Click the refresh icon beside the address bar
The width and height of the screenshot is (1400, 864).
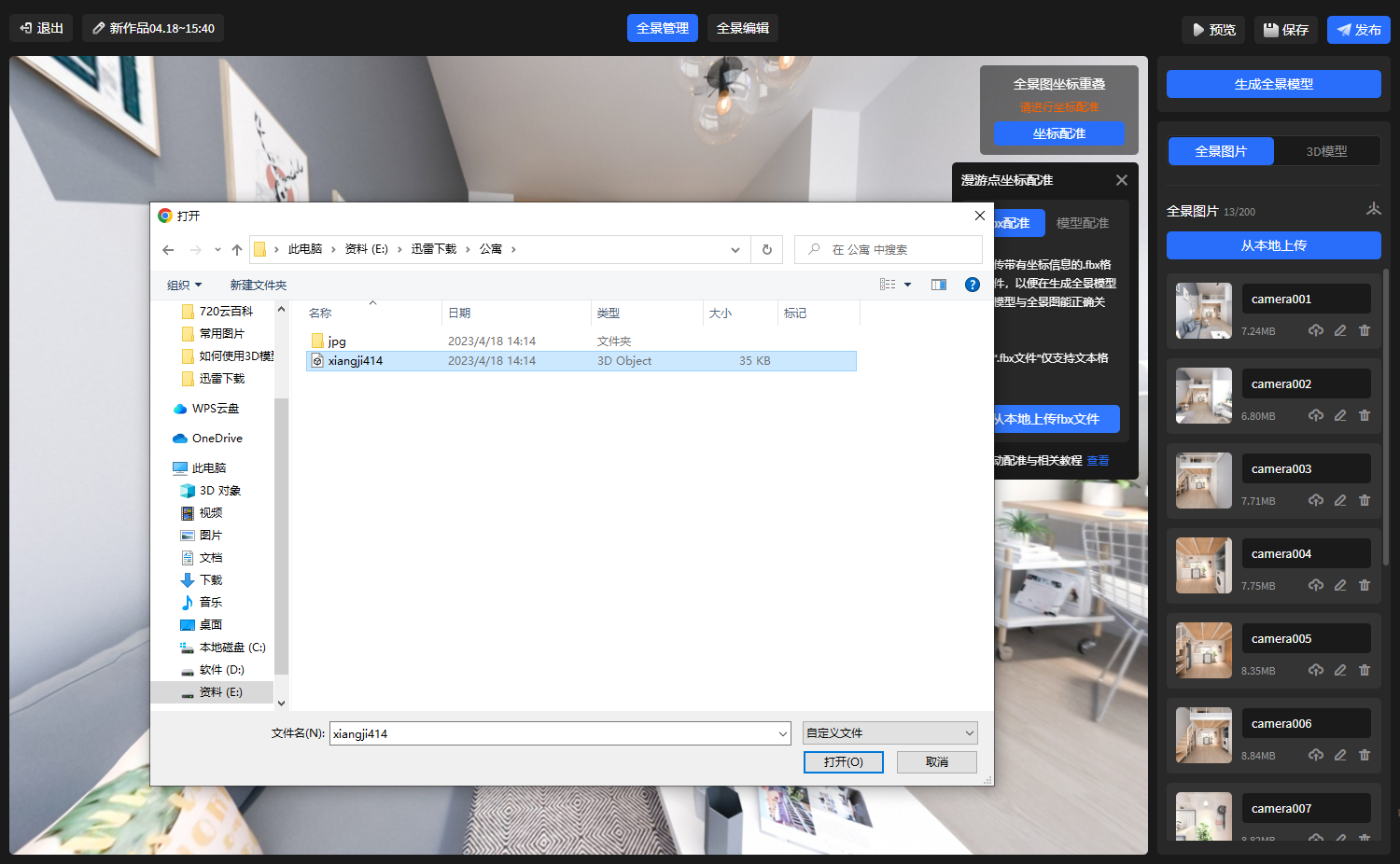tap(767, 250)
